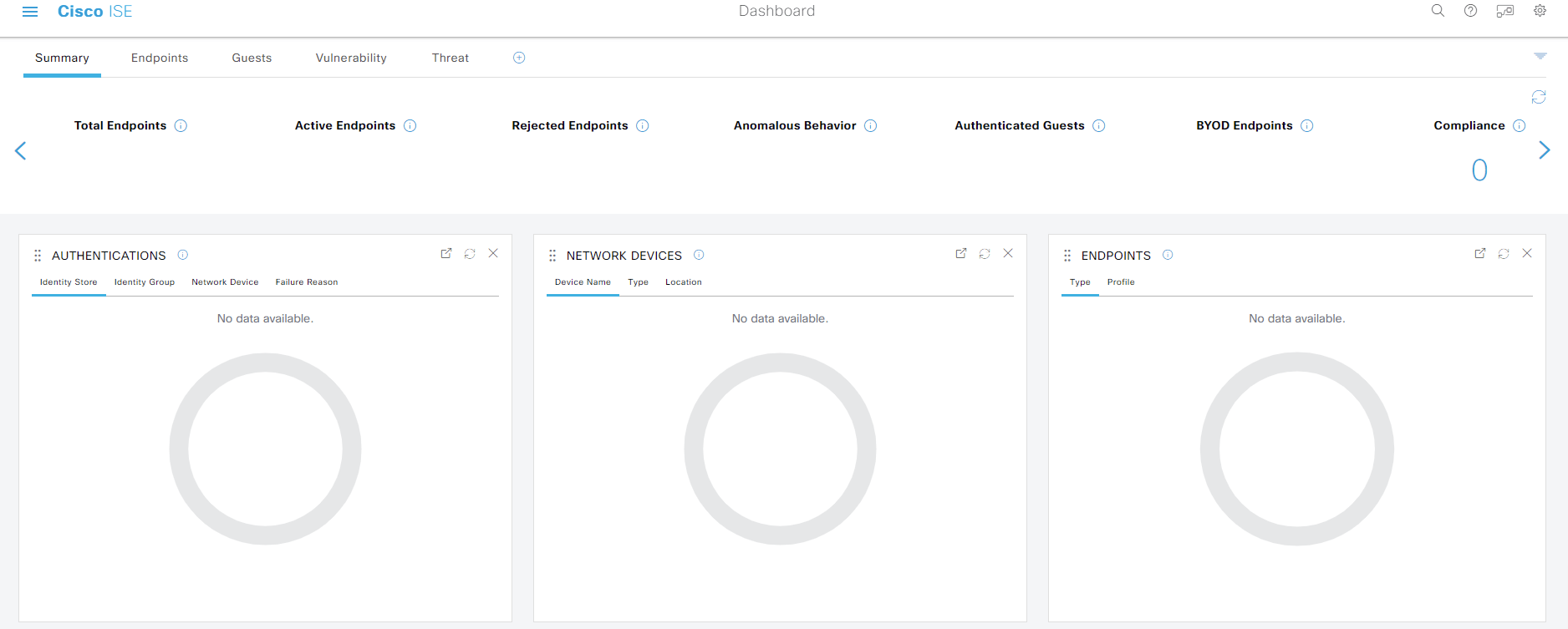Pop out the Authentications dashlet

coord(446,253)
